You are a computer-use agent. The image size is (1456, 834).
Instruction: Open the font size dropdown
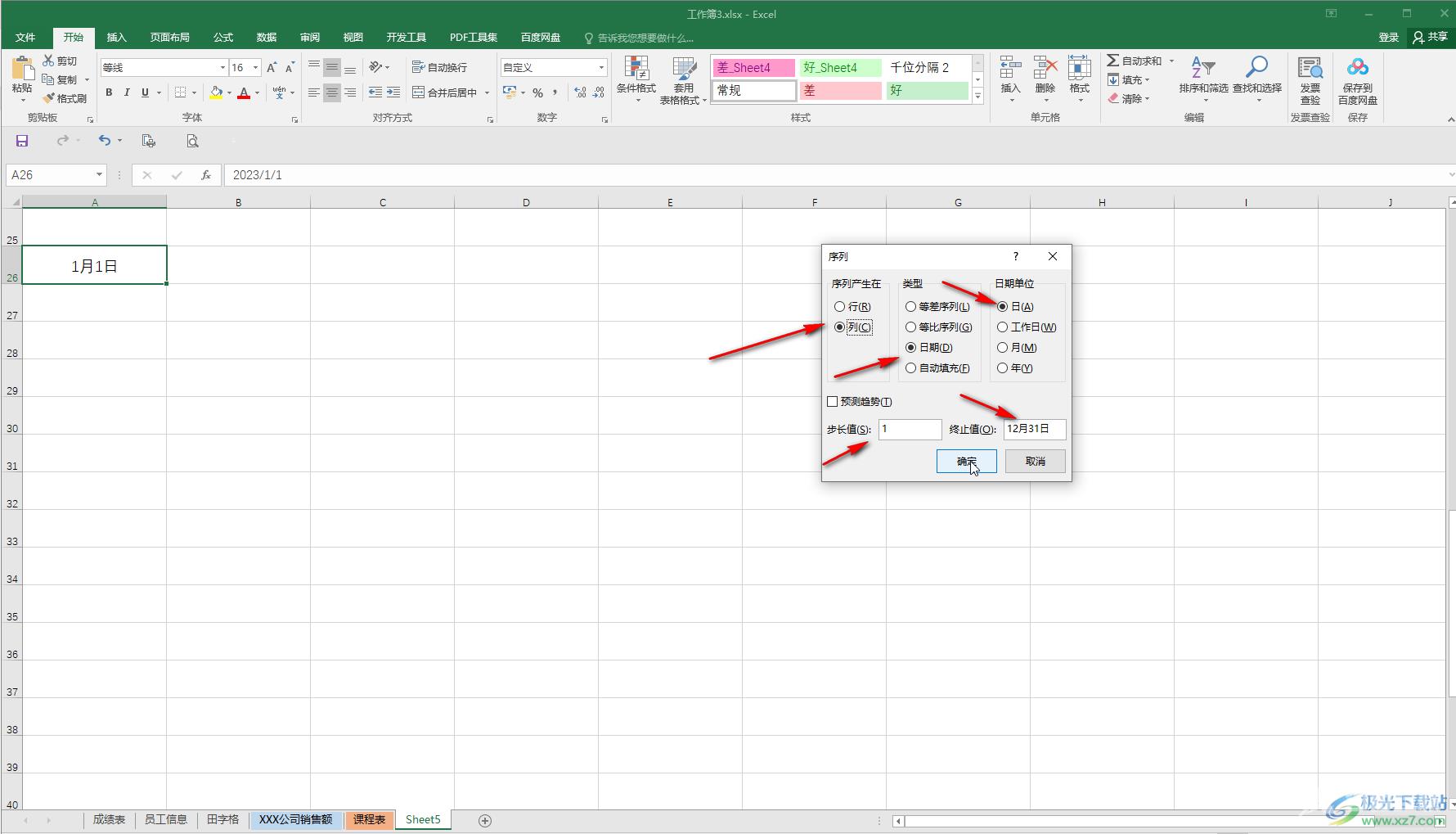coord(255,67)
